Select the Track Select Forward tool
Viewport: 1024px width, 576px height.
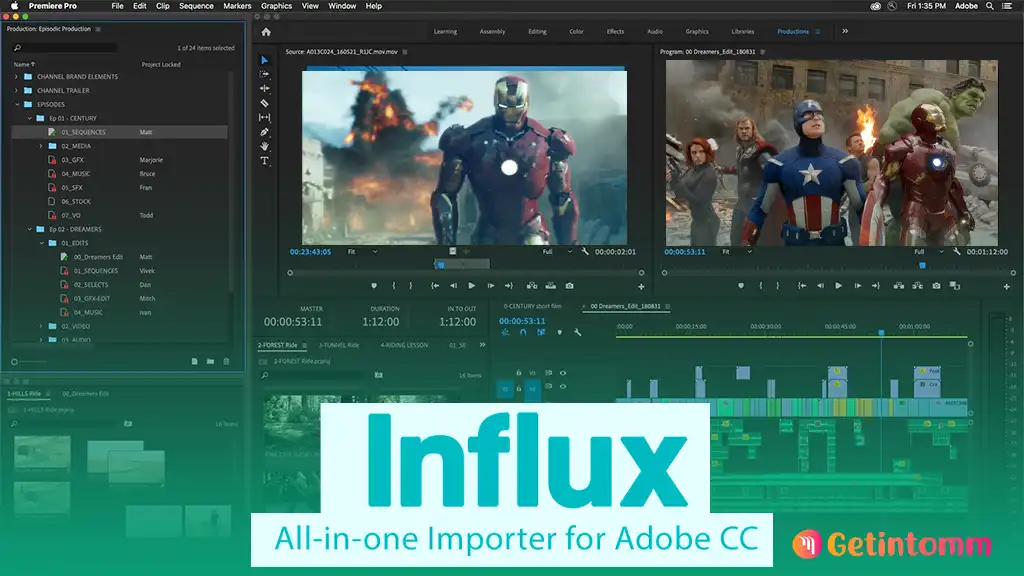264,74
